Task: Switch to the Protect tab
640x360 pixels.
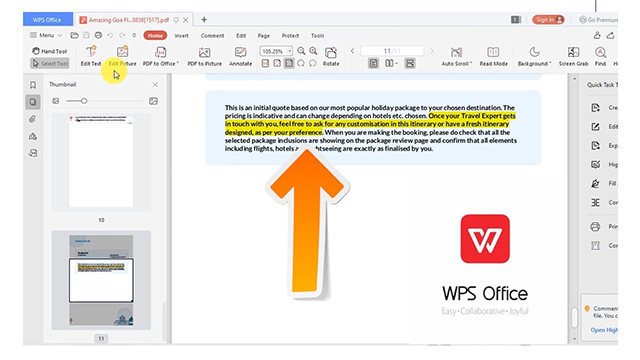Action: [x=290, y=36]
